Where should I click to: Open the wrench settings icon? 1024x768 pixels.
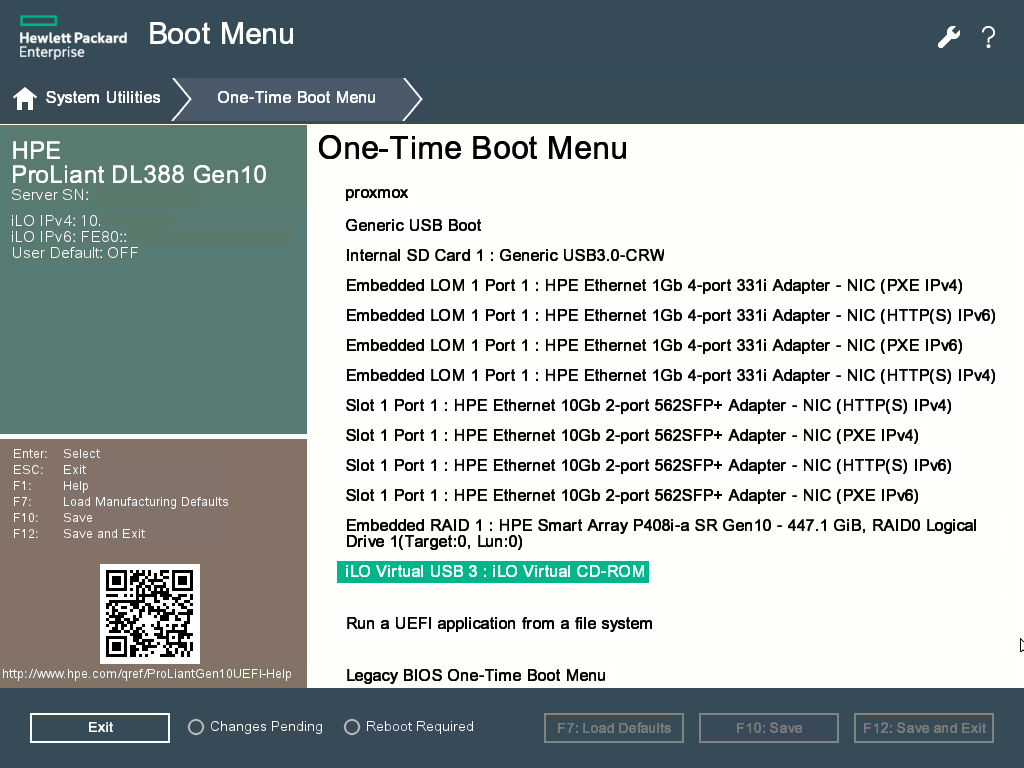click(x=949, y=37)
